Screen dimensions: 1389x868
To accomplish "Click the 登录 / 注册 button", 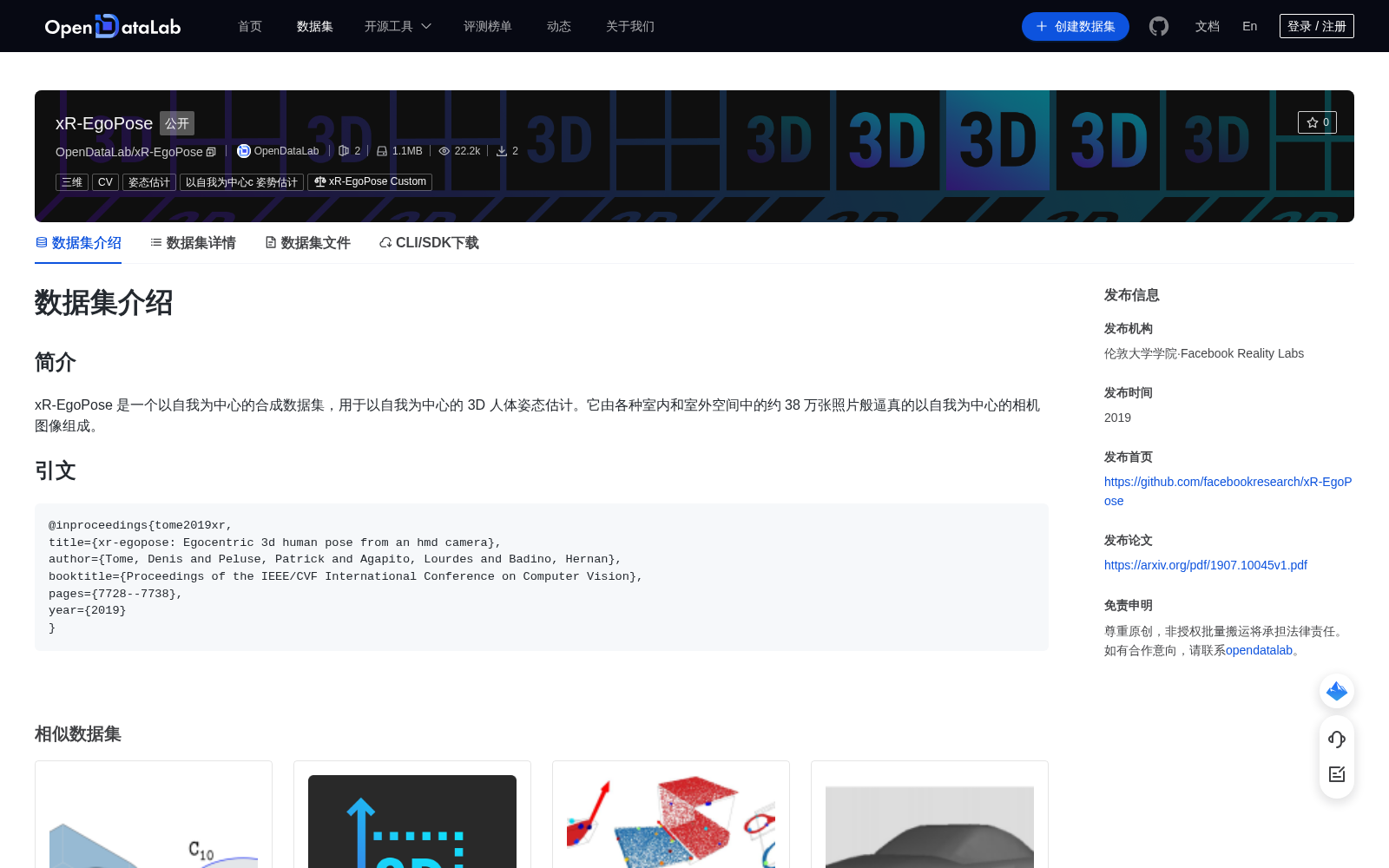I will coord(1317,26).
